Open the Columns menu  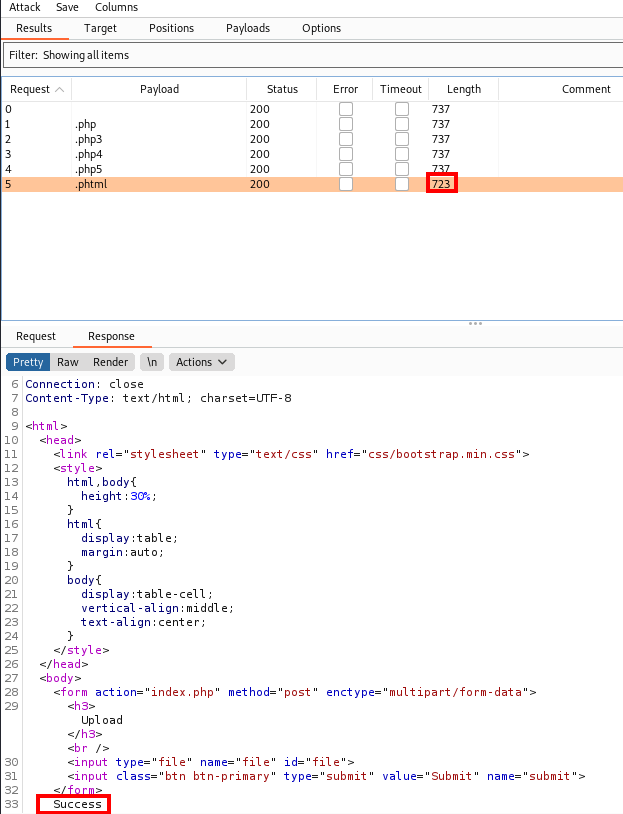point(116,7)
